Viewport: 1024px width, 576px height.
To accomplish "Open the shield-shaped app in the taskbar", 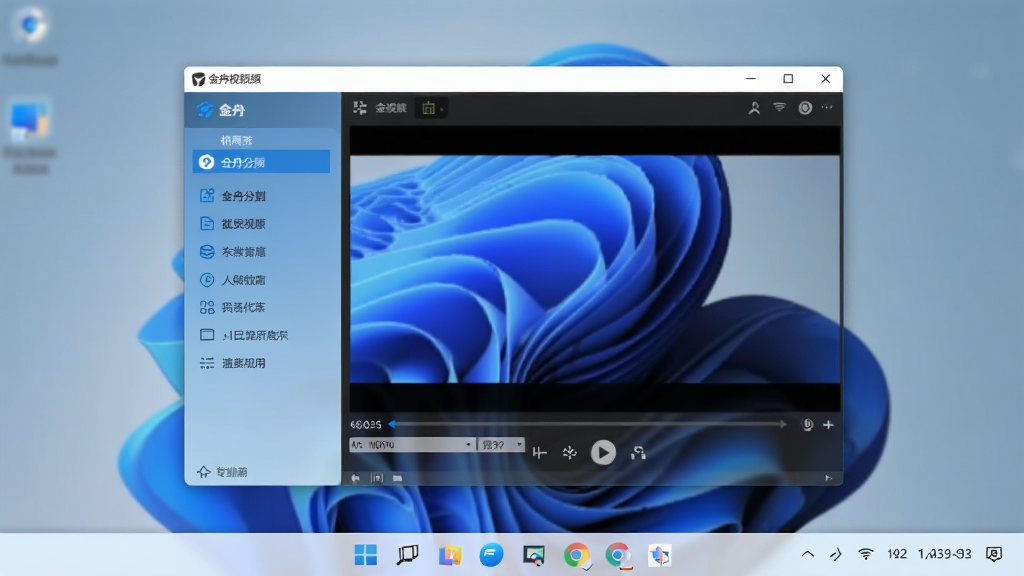I will 660,555.
